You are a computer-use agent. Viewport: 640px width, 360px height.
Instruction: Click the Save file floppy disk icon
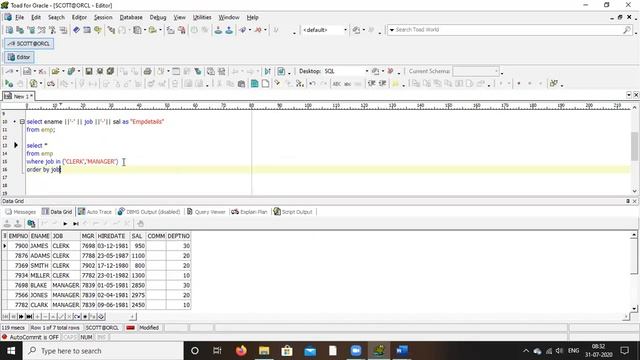point(89,71)
